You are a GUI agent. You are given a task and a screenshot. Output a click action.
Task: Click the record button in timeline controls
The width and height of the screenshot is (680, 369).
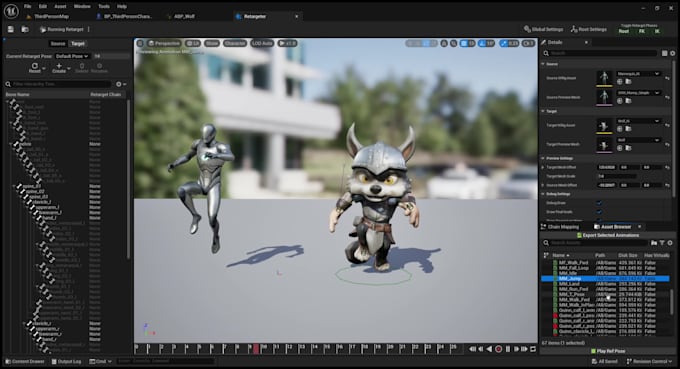pos(498,349)
